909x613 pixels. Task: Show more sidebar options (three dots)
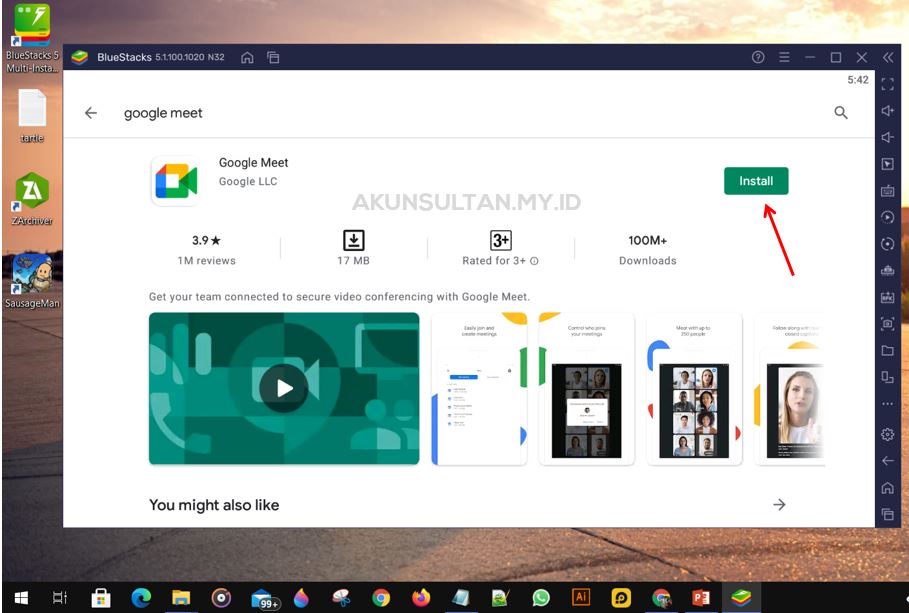(888, 404)
